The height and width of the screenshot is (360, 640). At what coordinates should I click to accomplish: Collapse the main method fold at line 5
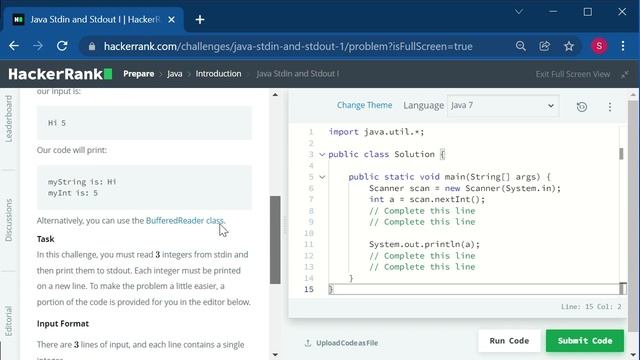pos(322,177)
